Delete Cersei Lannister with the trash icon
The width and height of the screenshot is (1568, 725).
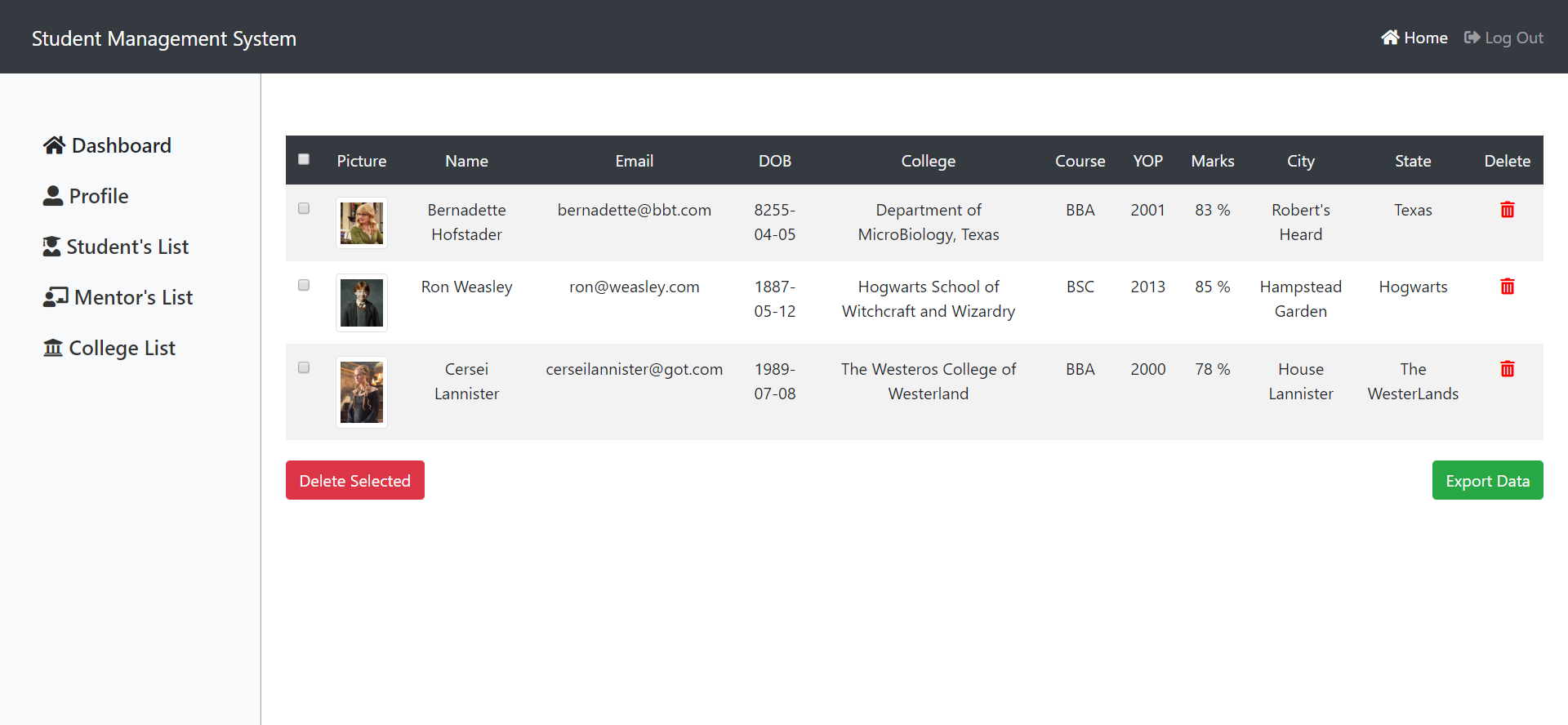tap(1508, 369)
